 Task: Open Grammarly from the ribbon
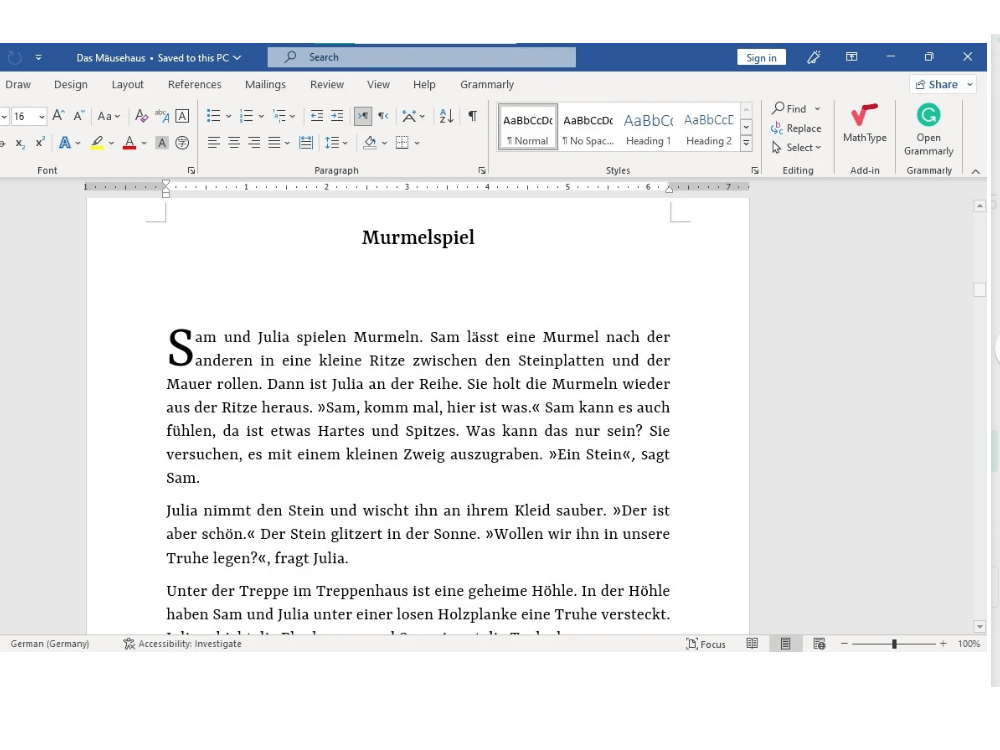point(929,129)
